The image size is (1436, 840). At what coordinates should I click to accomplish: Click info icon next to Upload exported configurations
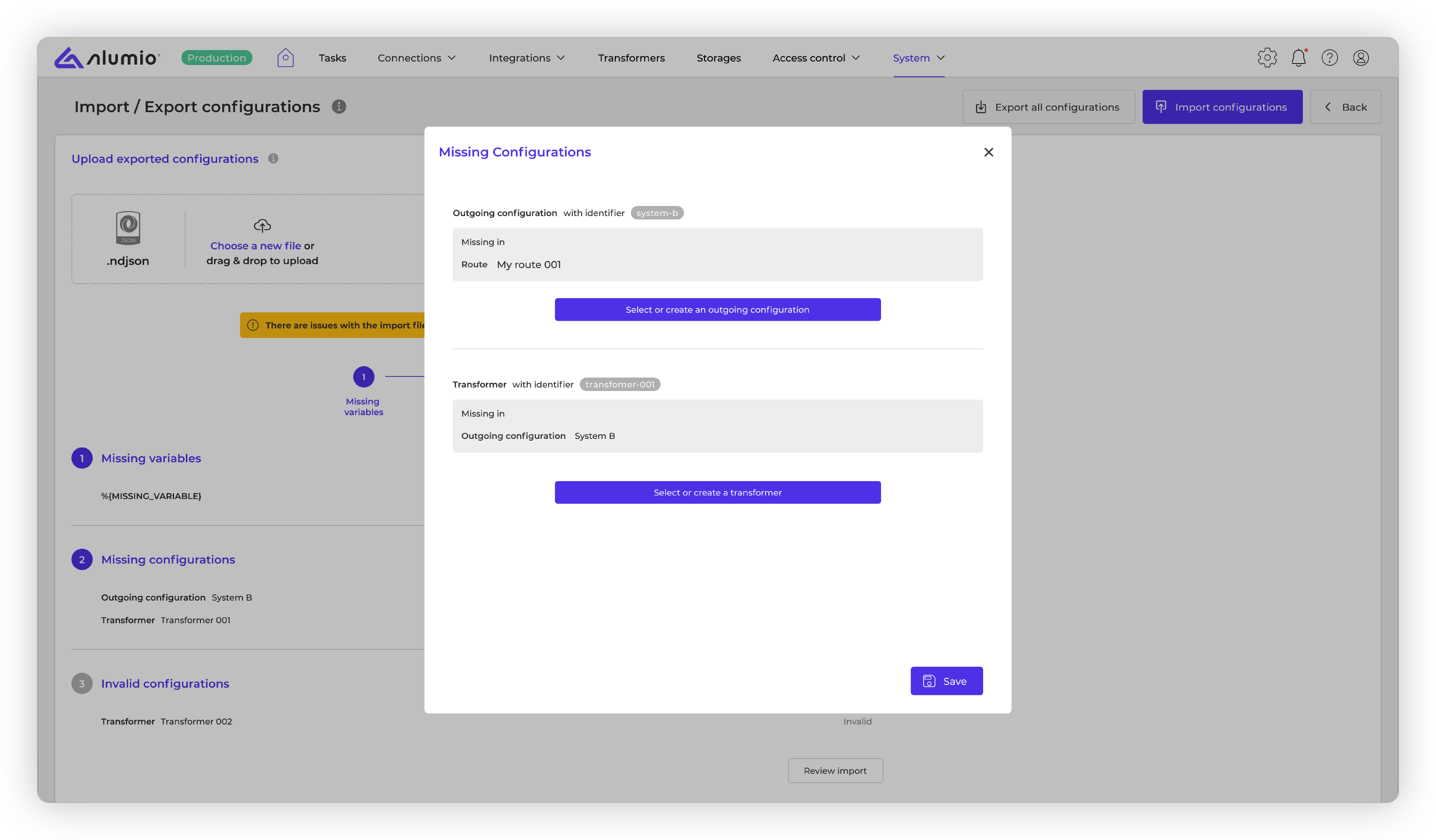(273, 159)
